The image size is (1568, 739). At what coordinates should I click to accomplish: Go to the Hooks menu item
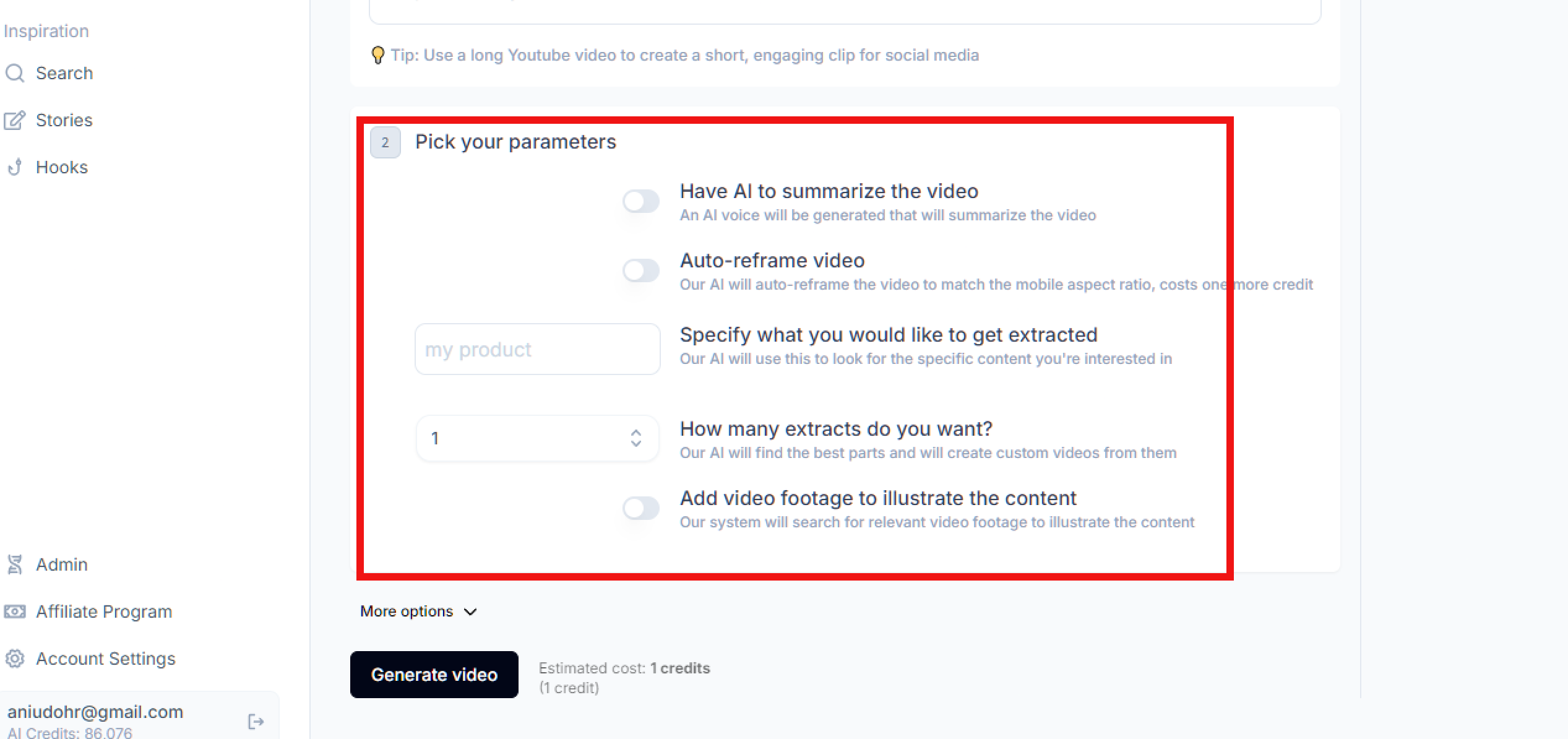62,167
